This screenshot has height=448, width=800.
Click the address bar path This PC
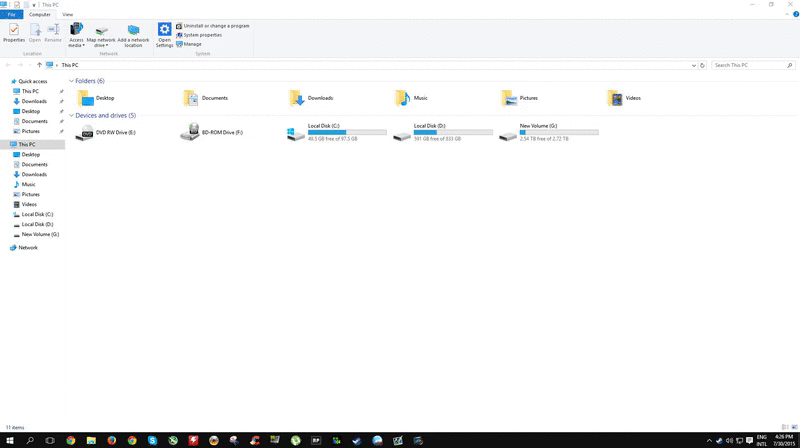(70, 65)
